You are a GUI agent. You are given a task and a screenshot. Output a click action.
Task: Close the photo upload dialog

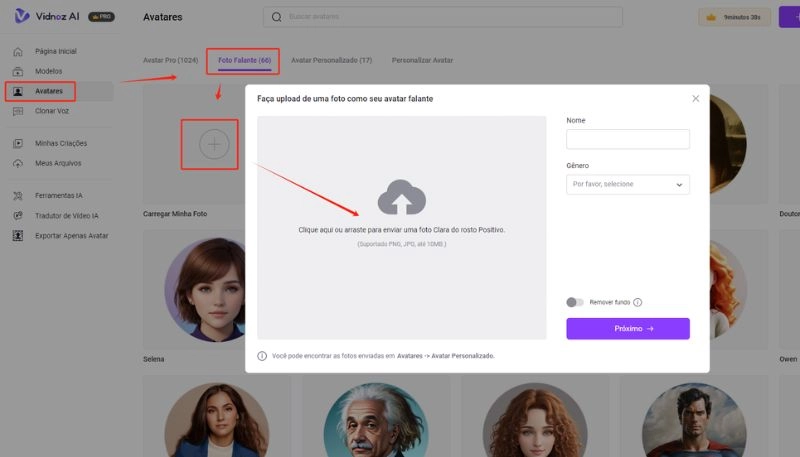click(695, 98)
